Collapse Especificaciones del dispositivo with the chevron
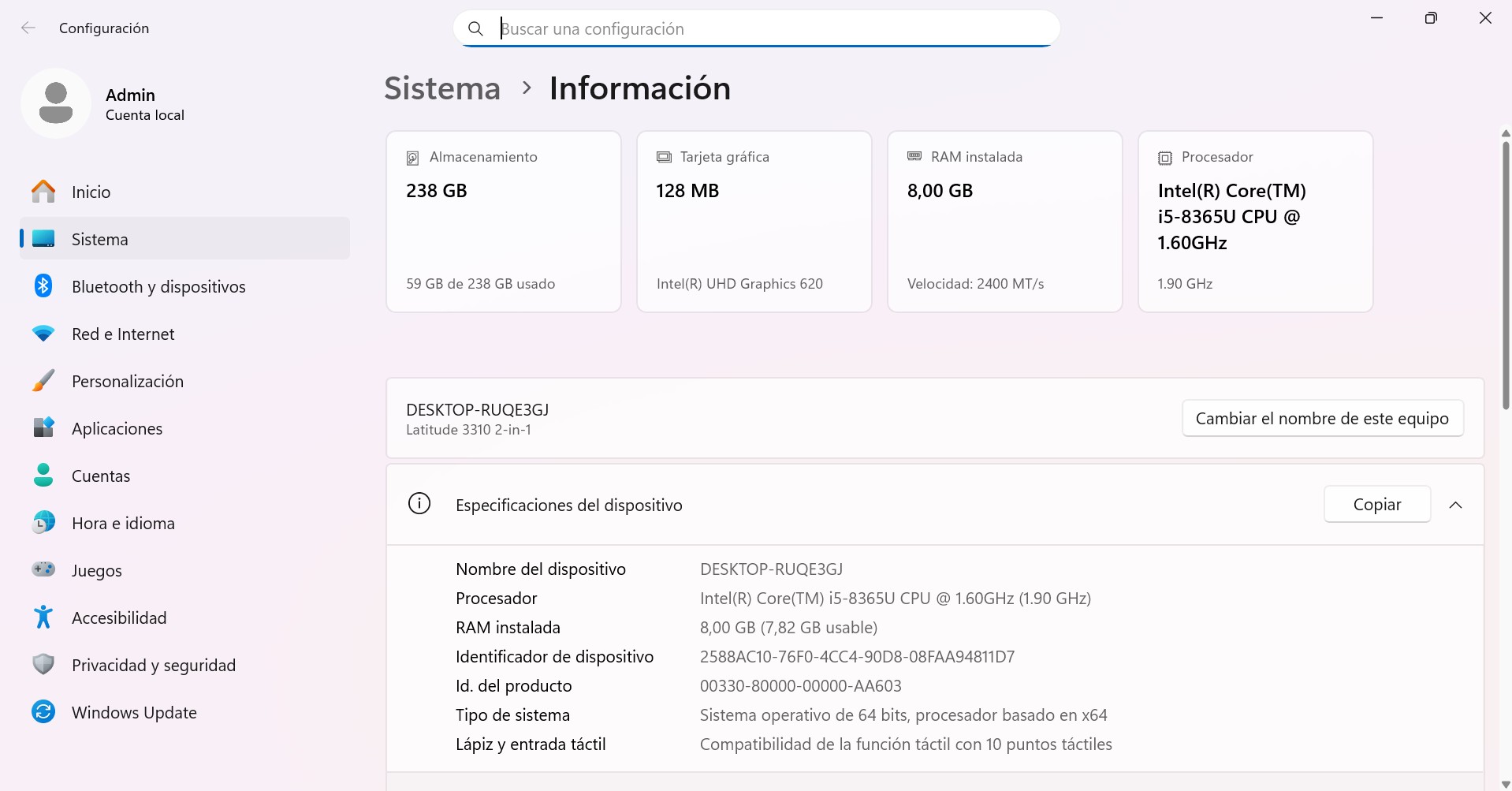The width and height of the screenshot is (1512, 791). [1455, 505]
